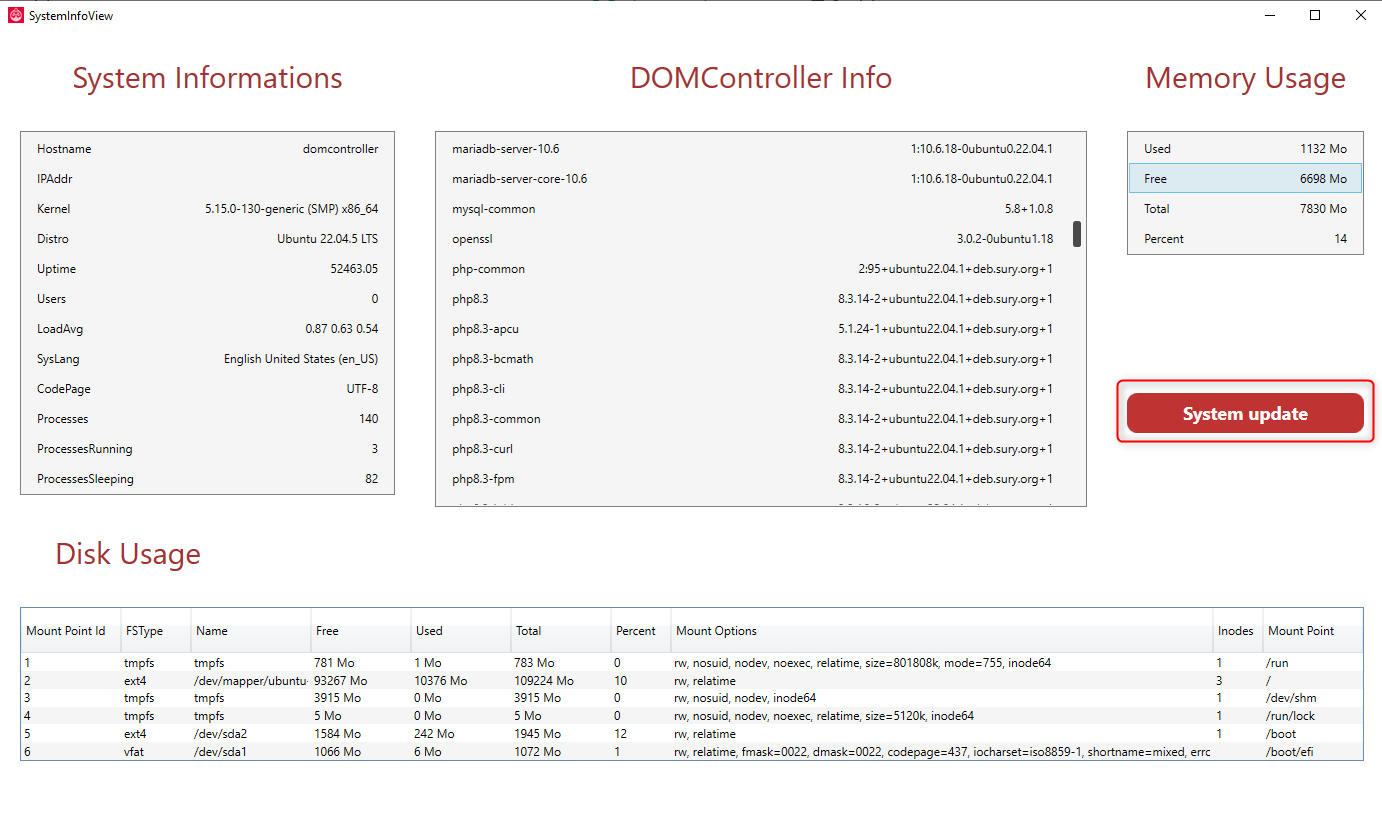Click the Mount Options column header
Screen dimensions: 1382x827
coord(942,631)
